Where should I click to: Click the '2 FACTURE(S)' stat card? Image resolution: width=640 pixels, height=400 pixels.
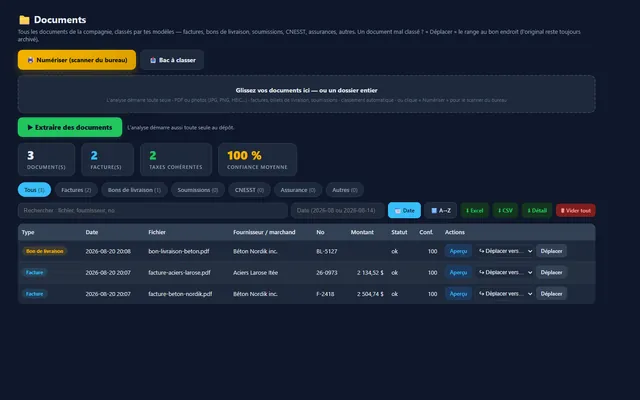point(108,160)
